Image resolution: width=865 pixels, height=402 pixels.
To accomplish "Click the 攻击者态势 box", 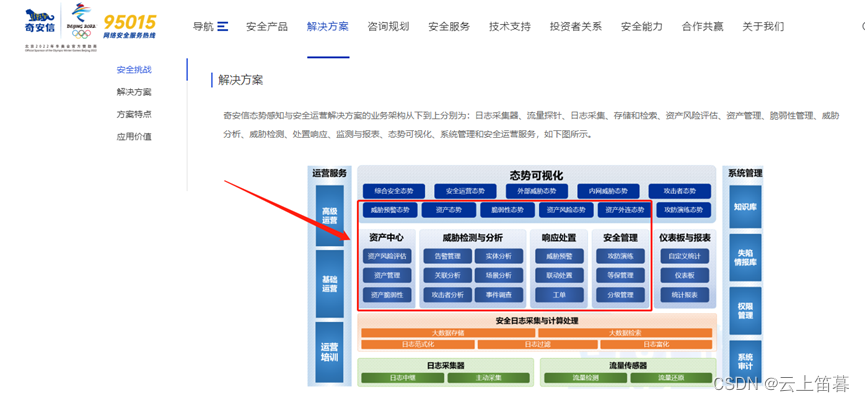I will tap(680, 191).
